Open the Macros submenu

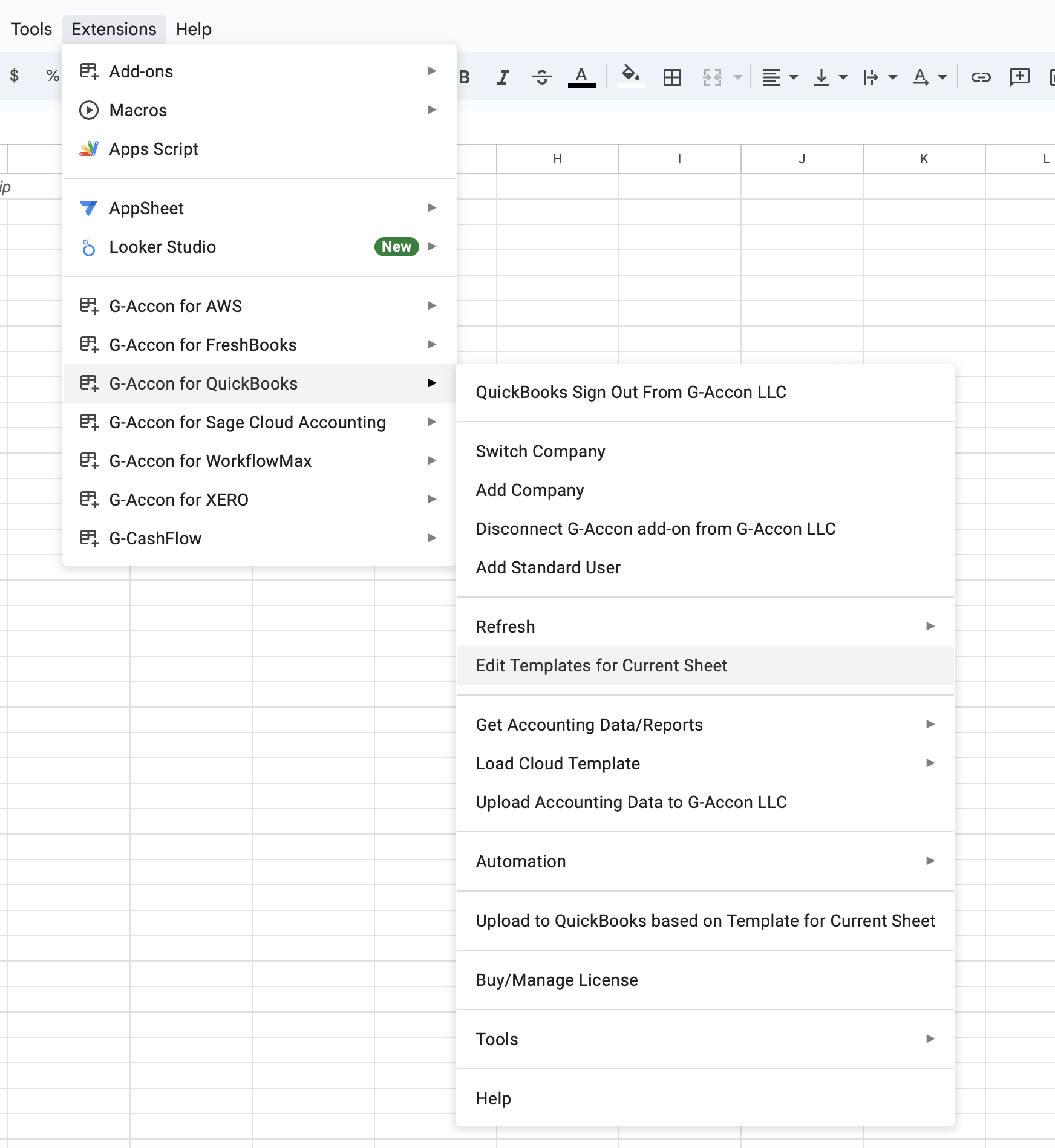[x=260, y=110]
